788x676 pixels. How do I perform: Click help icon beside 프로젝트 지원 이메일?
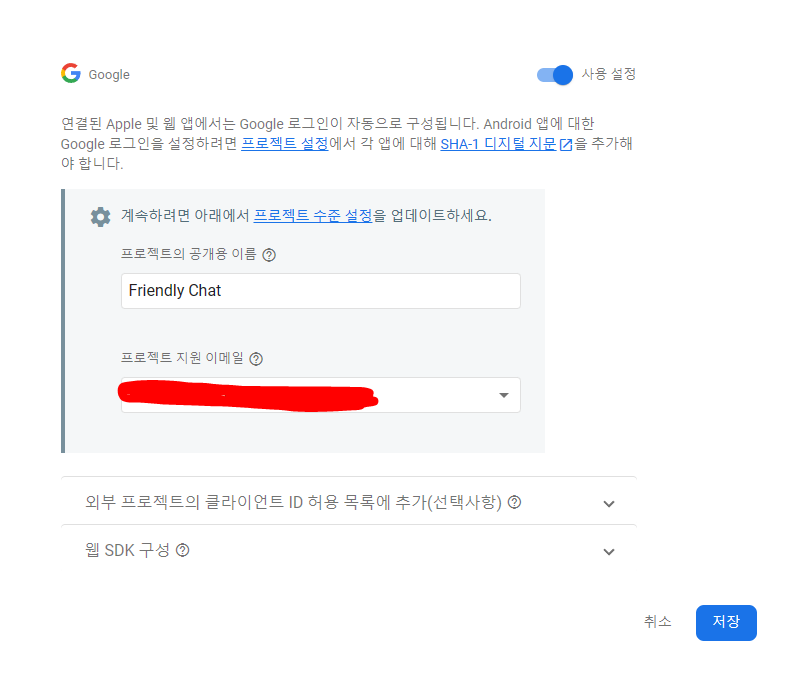click(256, 359)
